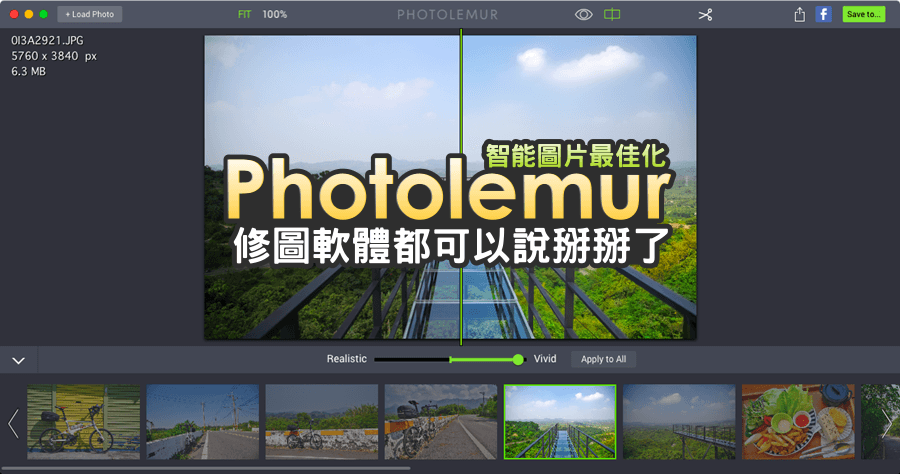Collapse the filmstrip with the chevron

(x=18, y=360)
